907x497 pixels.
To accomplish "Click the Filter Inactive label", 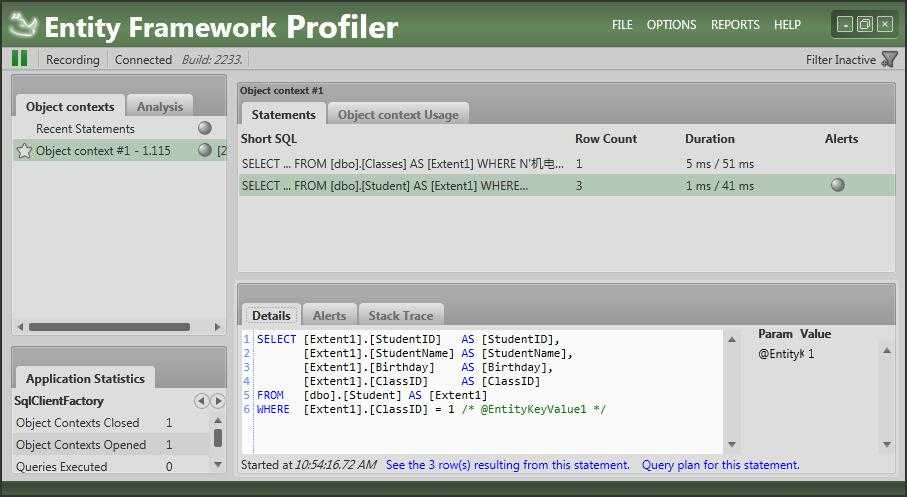I will 841,60.
